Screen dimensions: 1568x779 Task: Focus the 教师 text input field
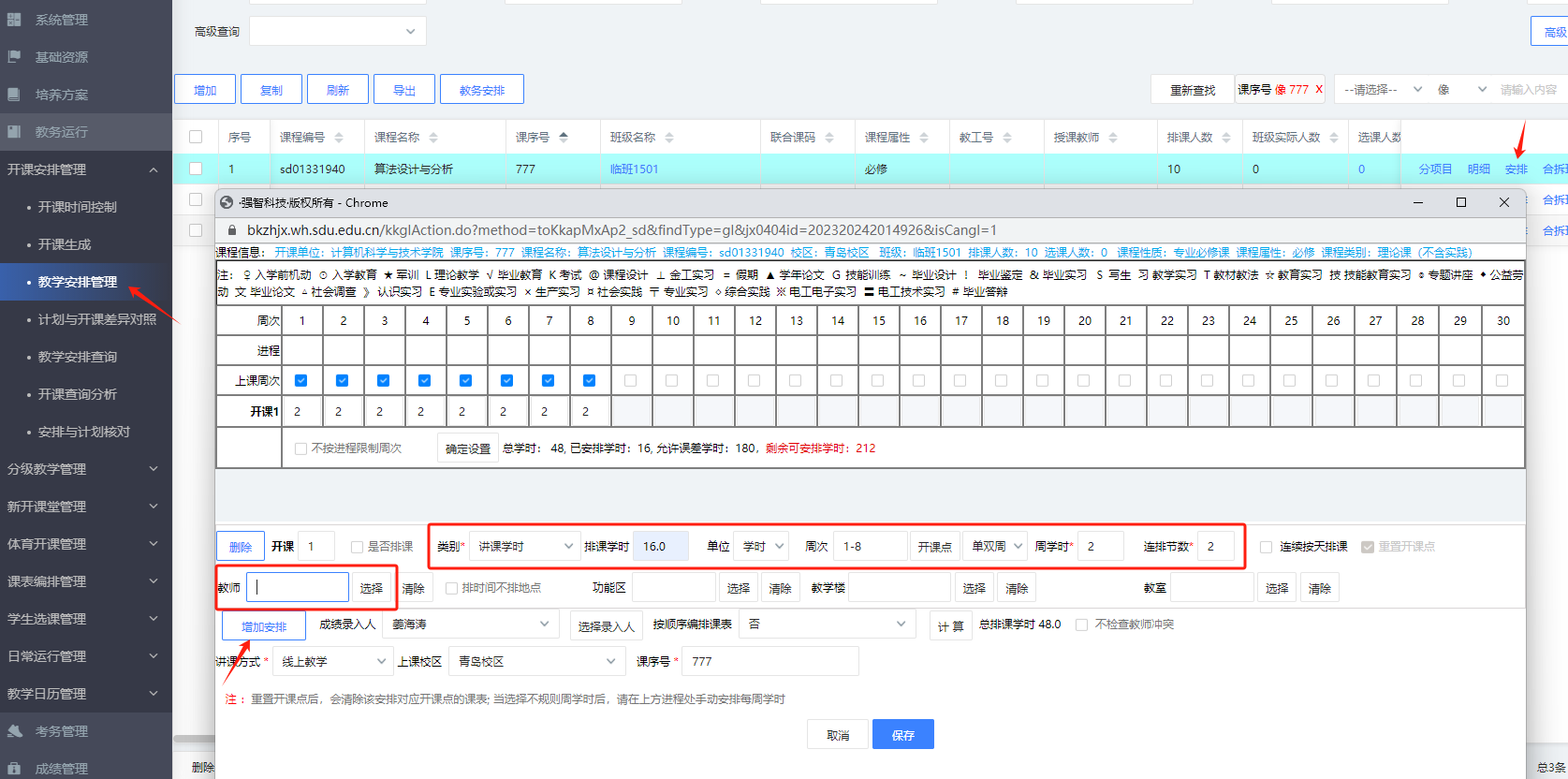pyautogui.click(x=298, y=588)
